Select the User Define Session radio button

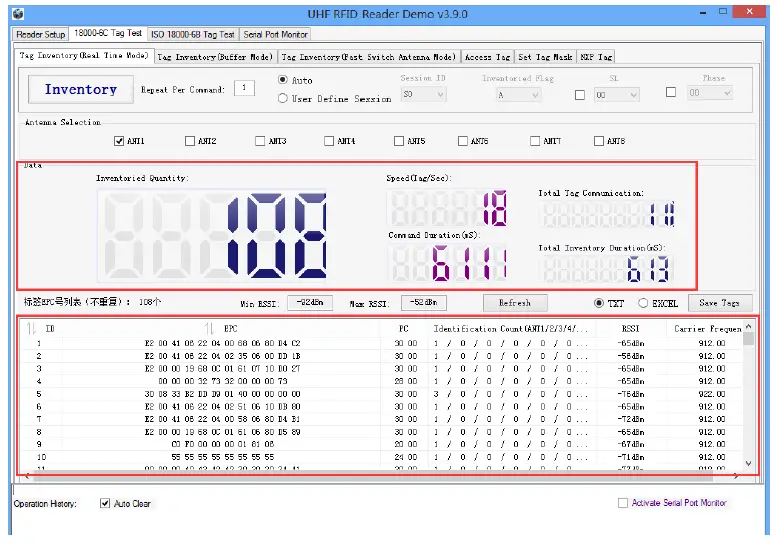pyautogui.click(x=283, y=98)
